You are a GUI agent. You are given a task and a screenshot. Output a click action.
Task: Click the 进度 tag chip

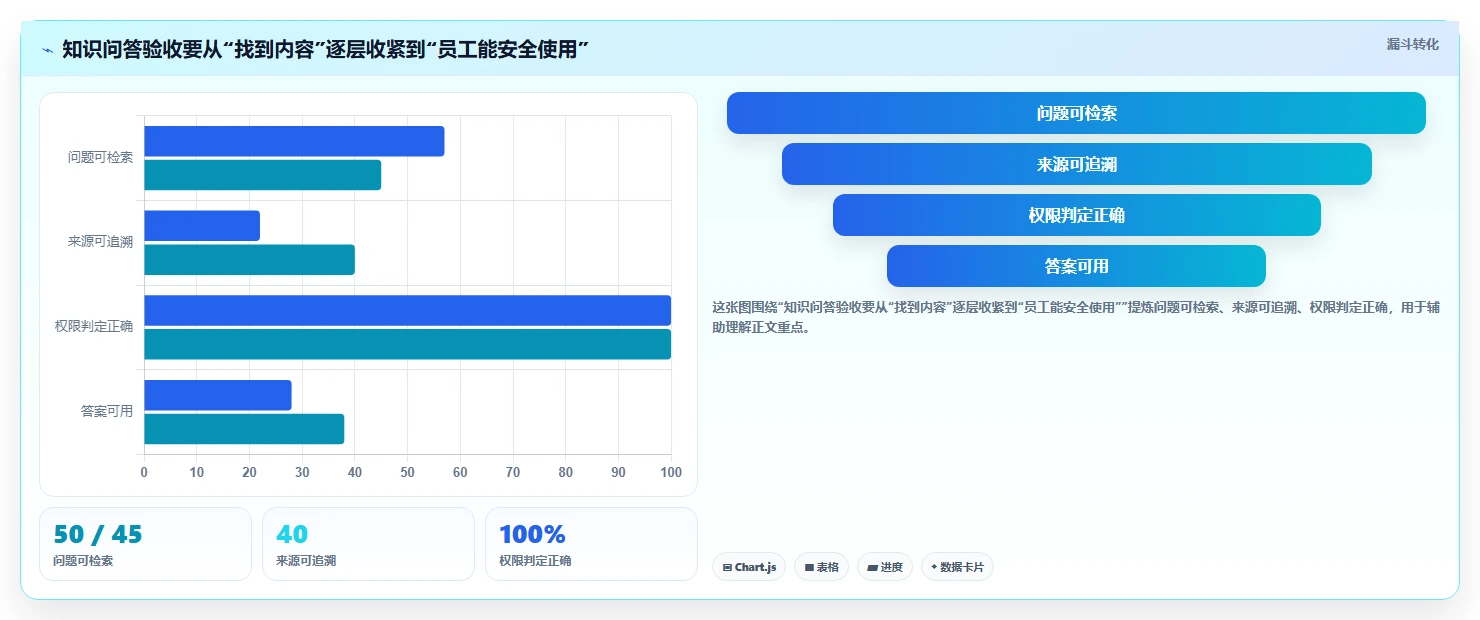pyautogui.click(x=885, y=567)
